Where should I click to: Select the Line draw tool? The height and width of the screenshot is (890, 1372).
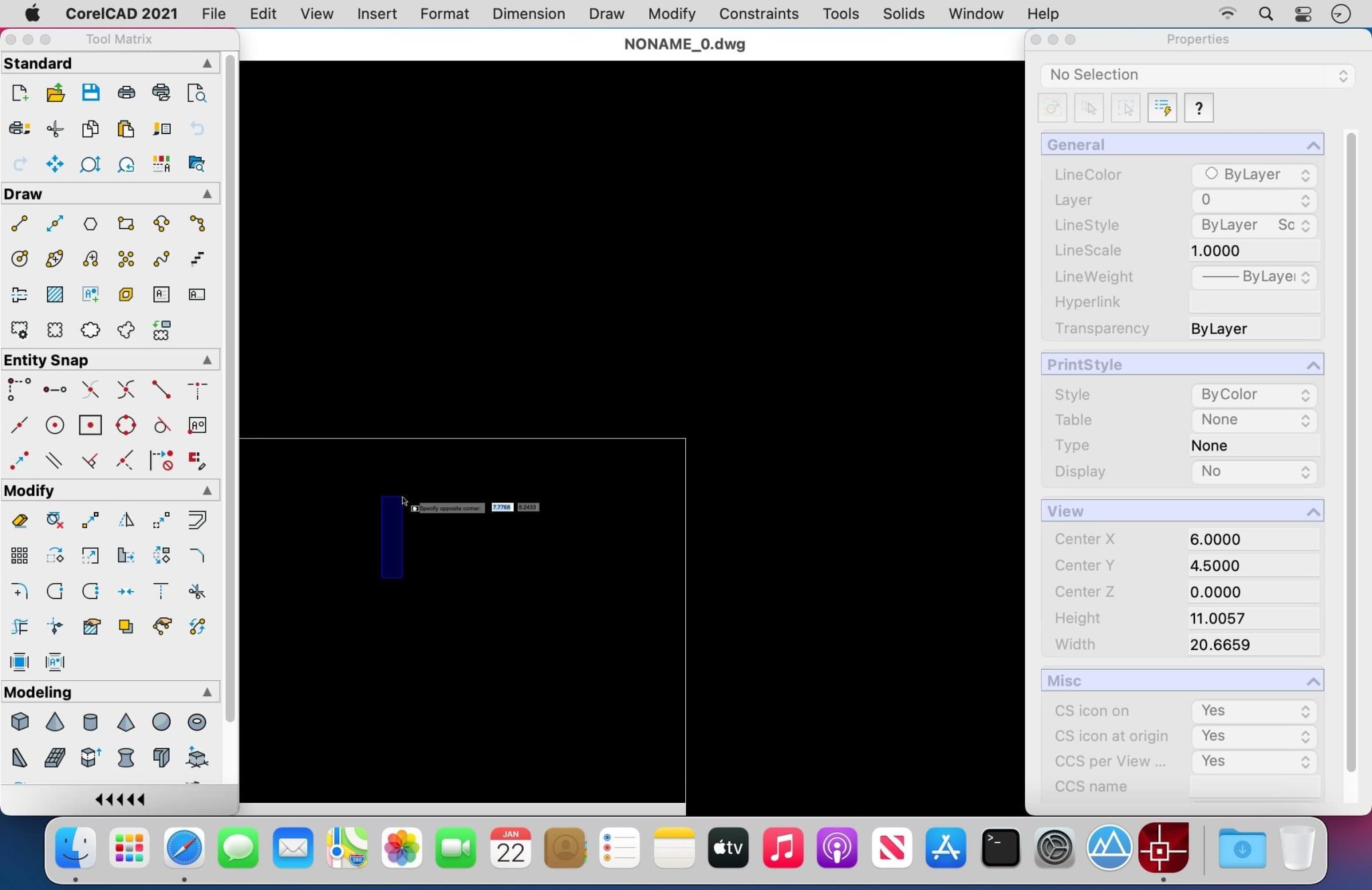19,222
